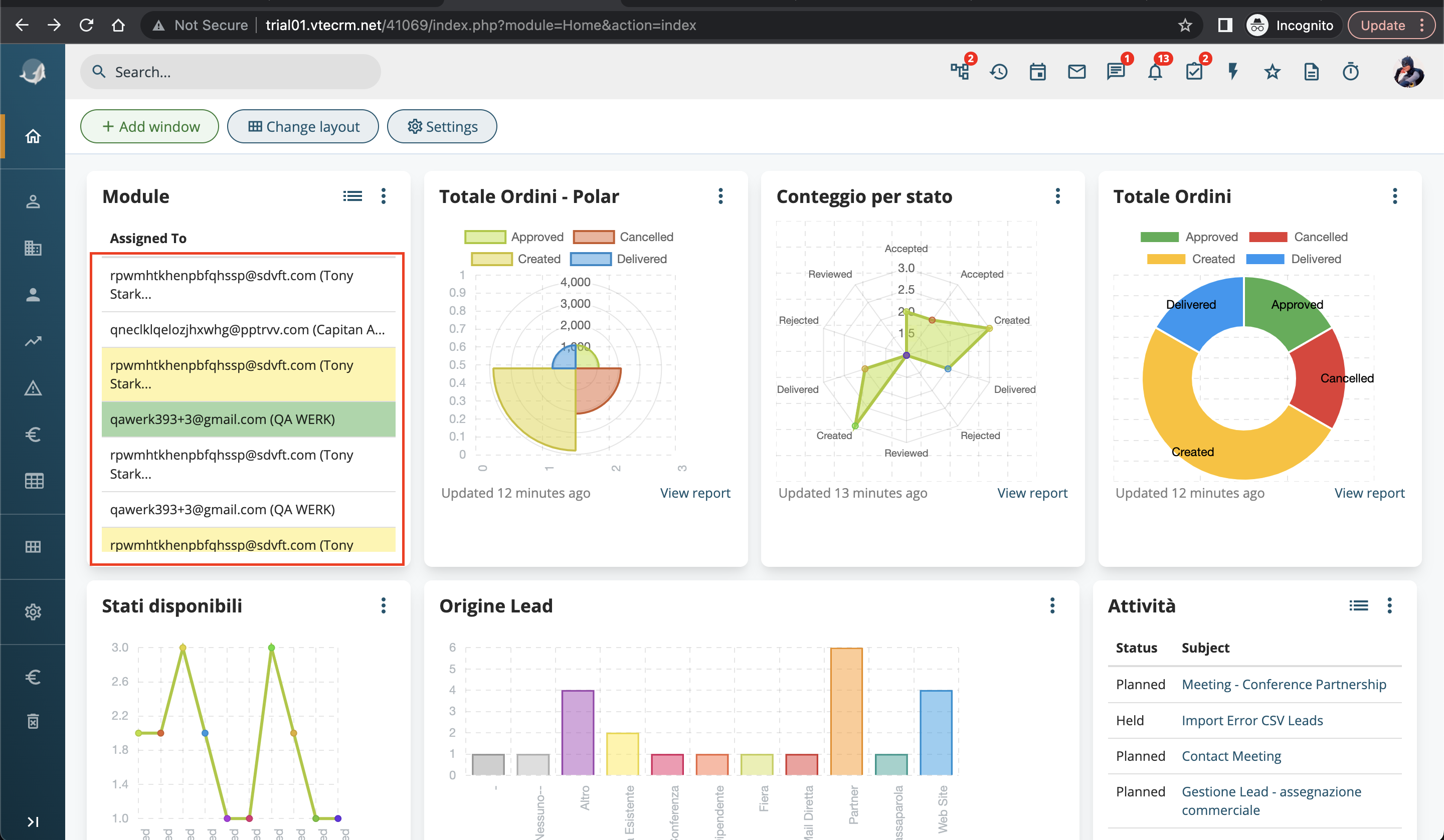Open notifications bell with 13 alerts
Screen dimensions: 1444x840
point(1155,72)
